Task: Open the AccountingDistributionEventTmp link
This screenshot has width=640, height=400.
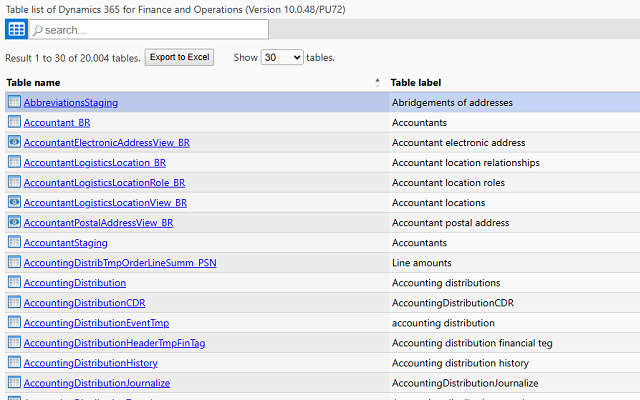Action: [x=96, y=323]
